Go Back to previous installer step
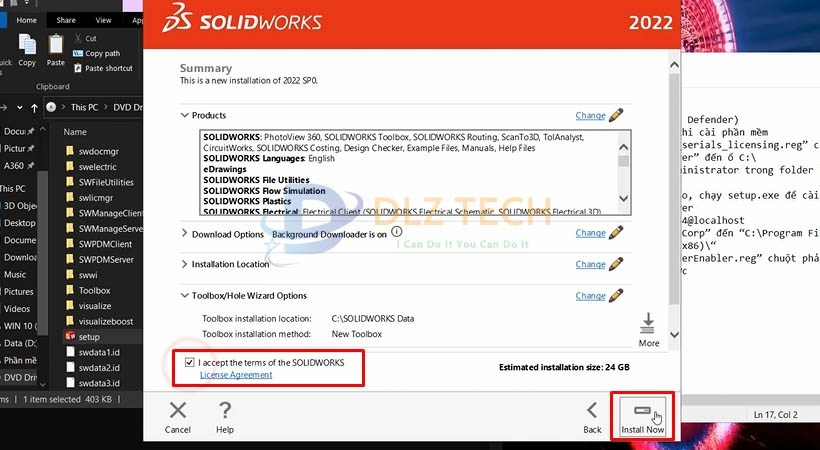Image resolution: width=820 pixels, height=450 pixels. point(592,418)
